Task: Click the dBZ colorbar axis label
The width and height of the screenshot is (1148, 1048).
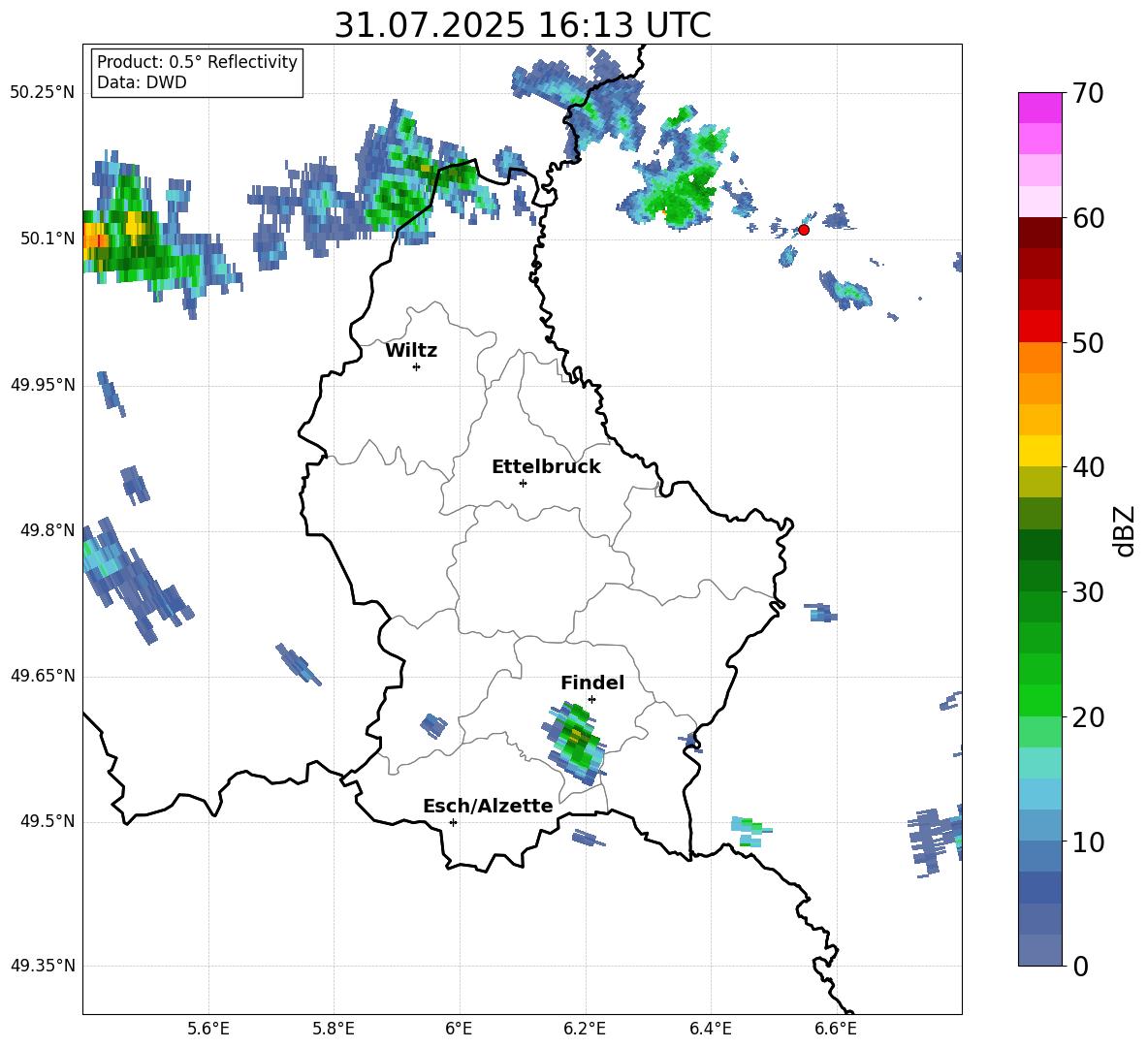Action: pos(1124,530)
